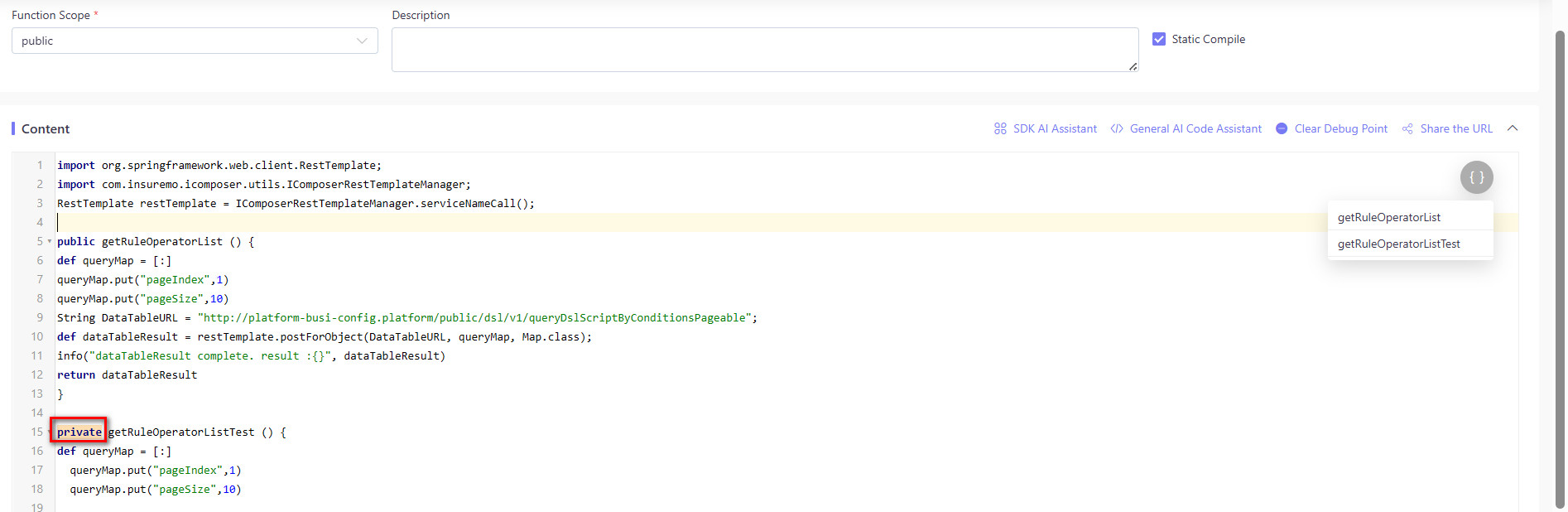
Task: Click 'public getRuleOperatorList () {' on line 5
Action: [156, 242]
